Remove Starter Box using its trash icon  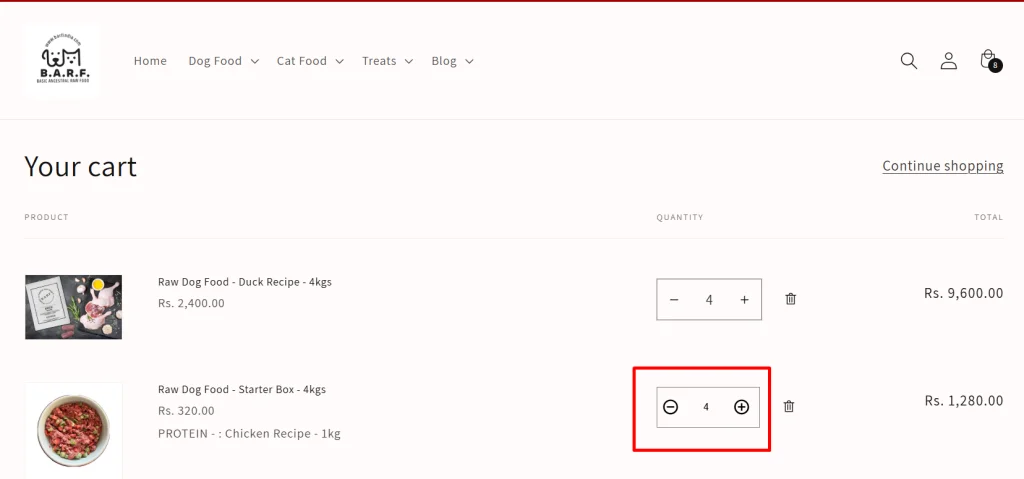[789, 406]
